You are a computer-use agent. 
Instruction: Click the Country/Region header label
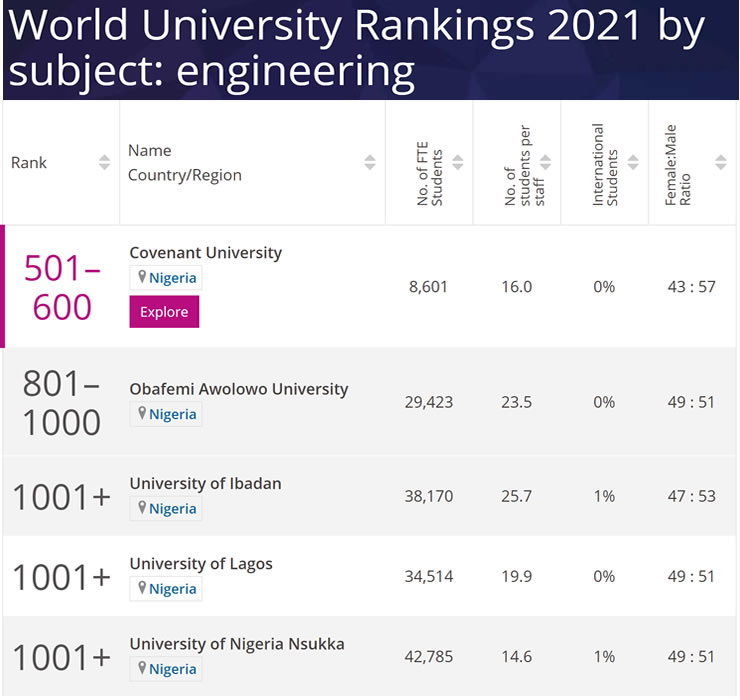coord(185,176)
